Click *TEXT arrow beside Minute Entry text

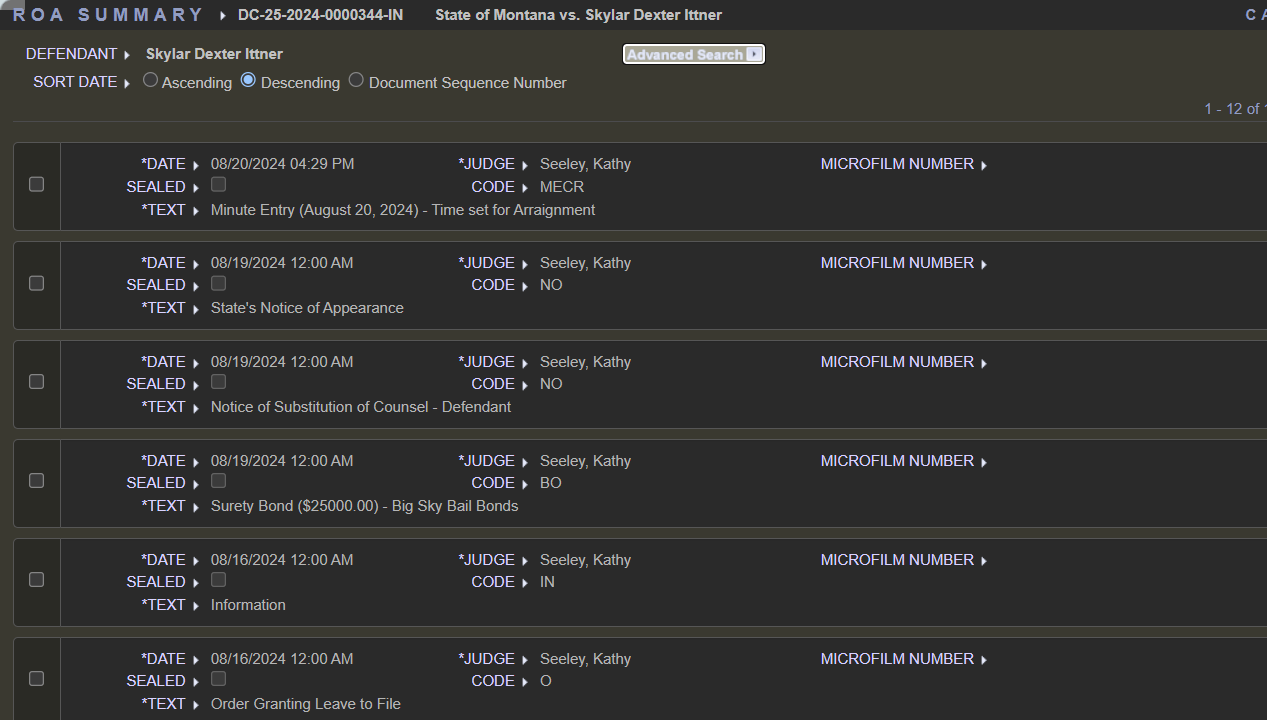pos(196,211)
